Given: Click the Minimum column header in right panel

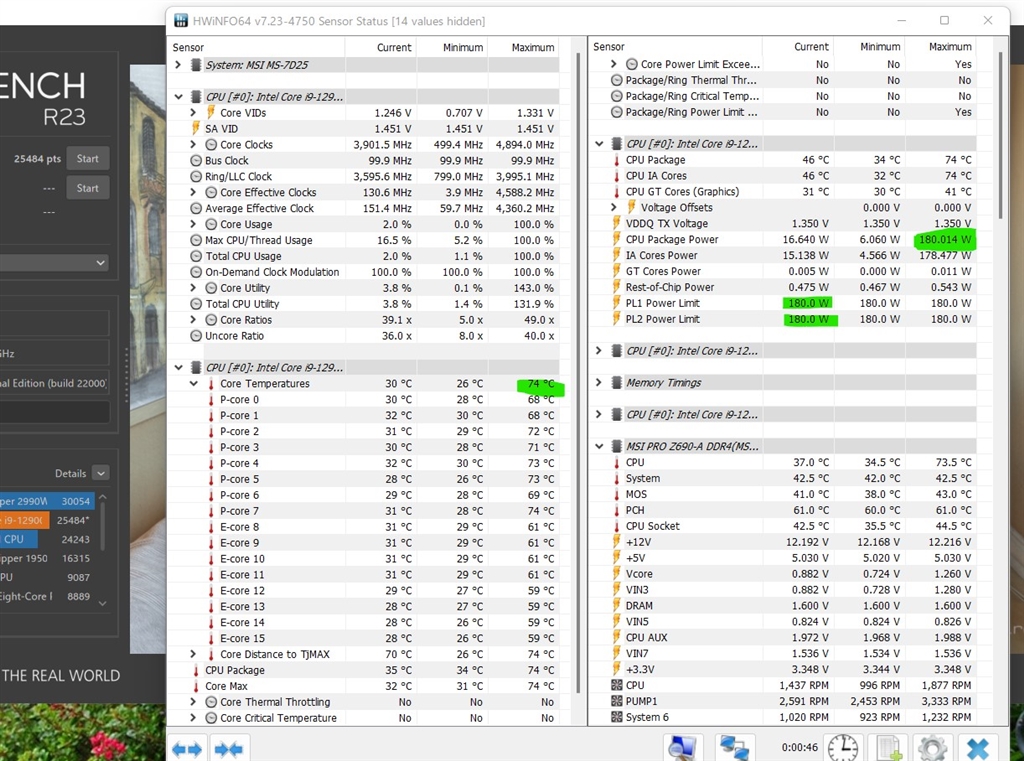Looking at the screenshot, I should tap(870, 47).
